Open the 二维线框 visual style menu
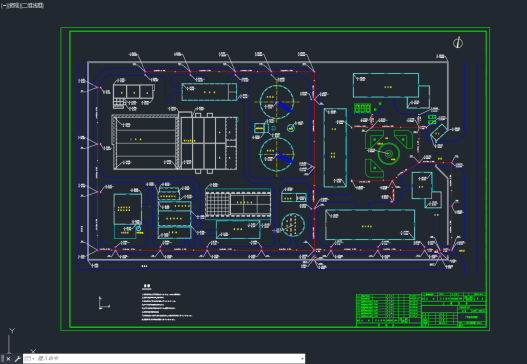This screenshot has height=364, width=527. (32, 6)
